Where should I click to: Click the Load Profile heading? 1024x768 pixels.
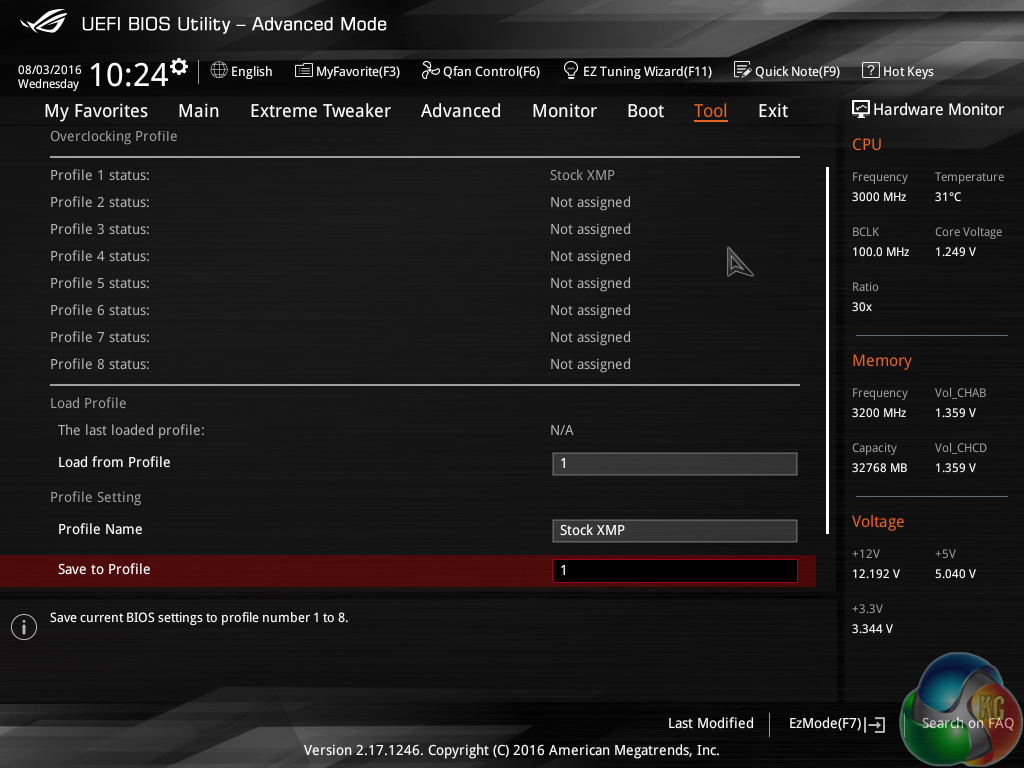pos(88,404)
